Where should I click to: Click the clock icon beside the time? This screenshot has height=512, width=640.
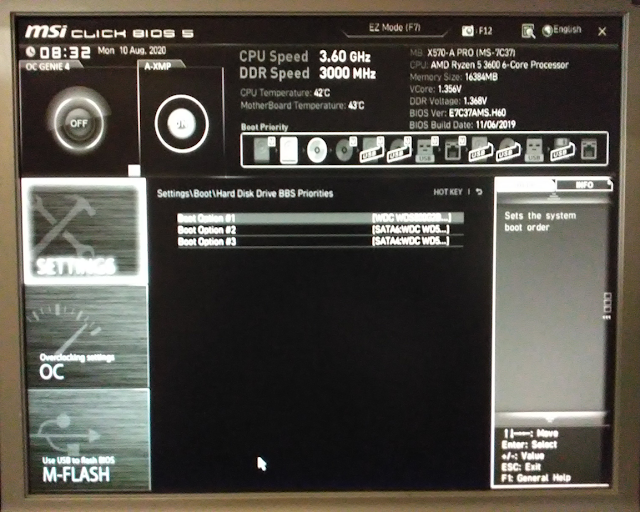(x=31, y=51)
